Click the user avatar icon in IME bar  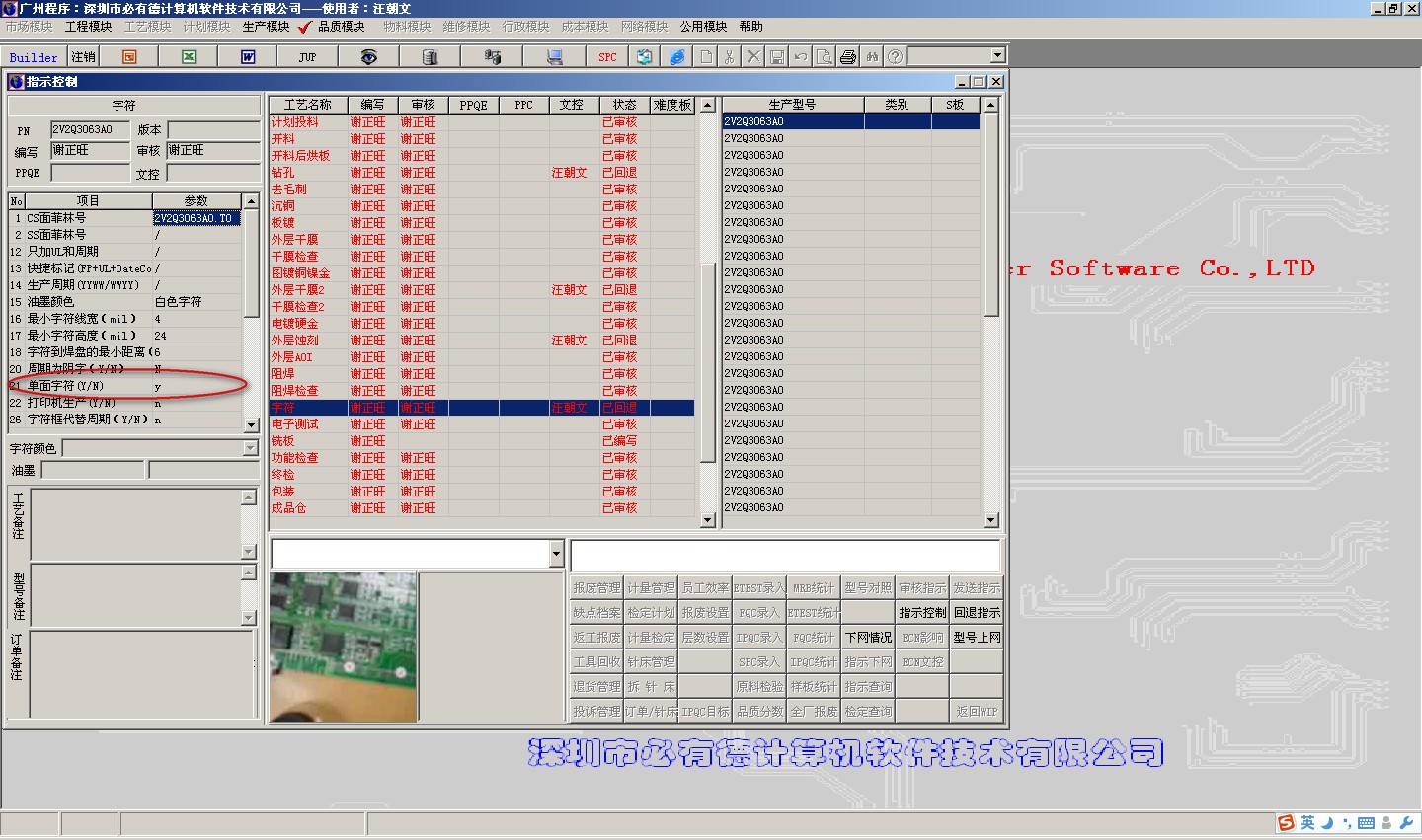(x=1387, y=823)
